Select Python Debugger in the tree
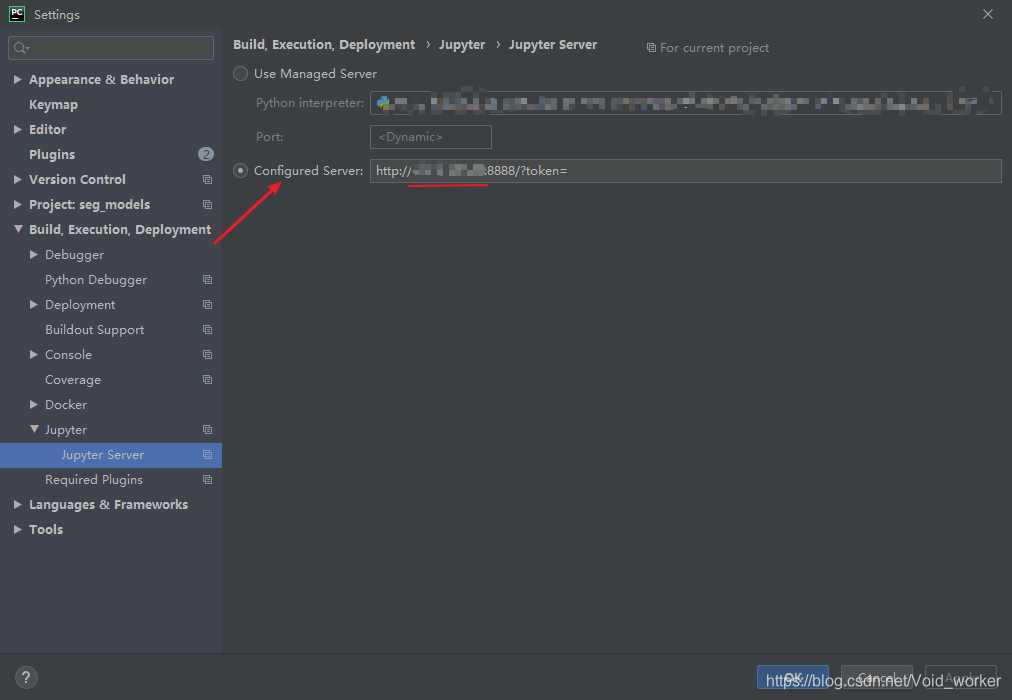The width and height of the screenshot is (1012, 700). pos(96,280)
